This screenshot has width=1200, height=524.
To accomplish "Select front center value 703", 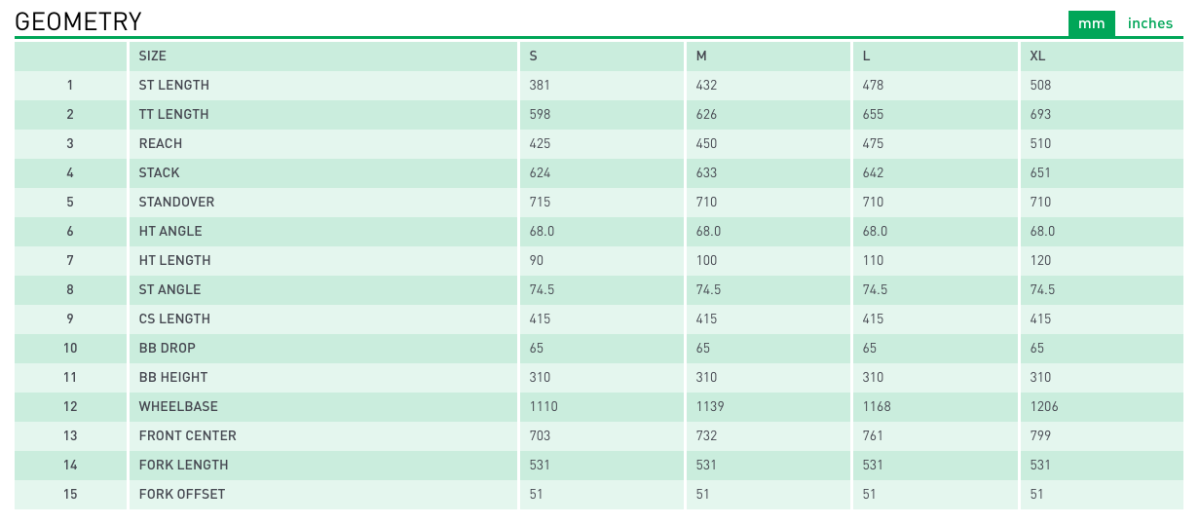I will [540, 435].
